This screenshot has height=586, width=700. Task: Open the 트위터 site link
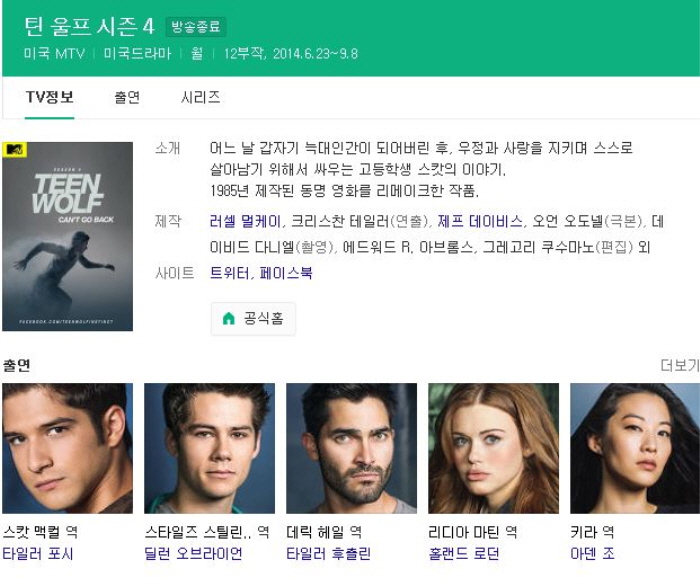pos(231,273)
